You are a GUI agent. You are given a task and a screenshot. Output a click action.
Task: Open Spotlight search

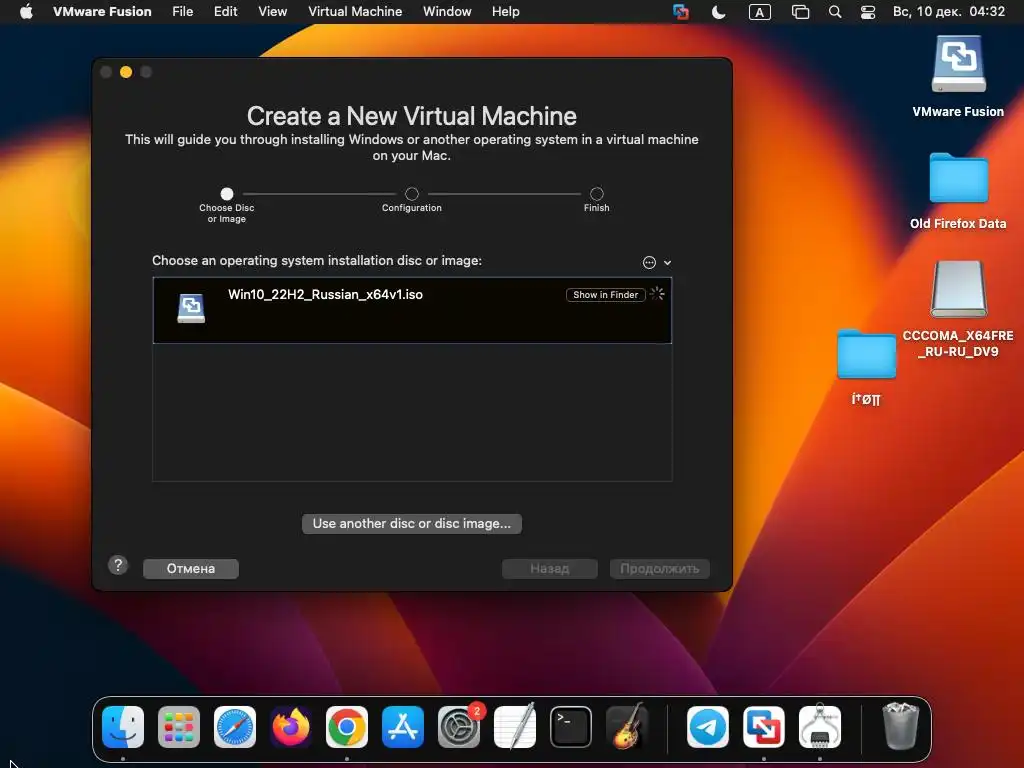(x=835, y=12)
